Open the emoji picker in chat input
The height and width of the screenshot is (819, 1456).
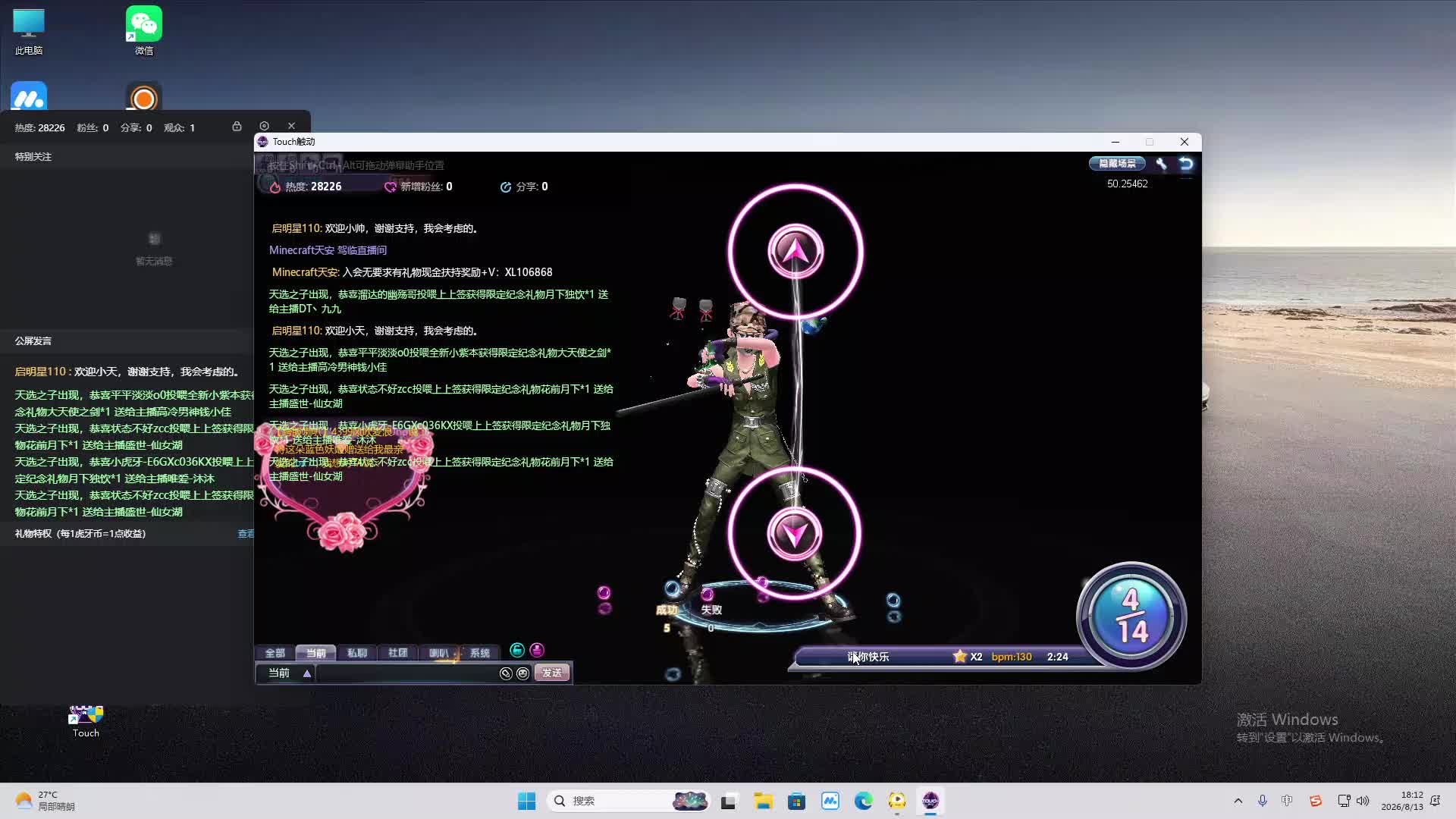[x=522, y=673]
